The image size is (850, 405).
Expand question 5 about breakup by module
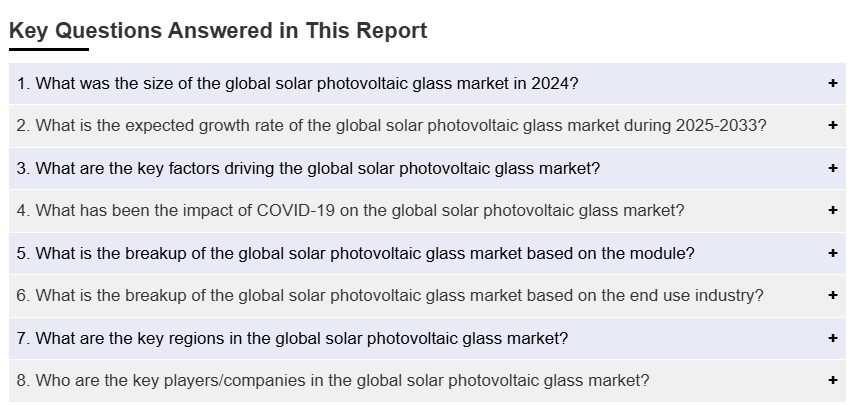tap(355, 253)
